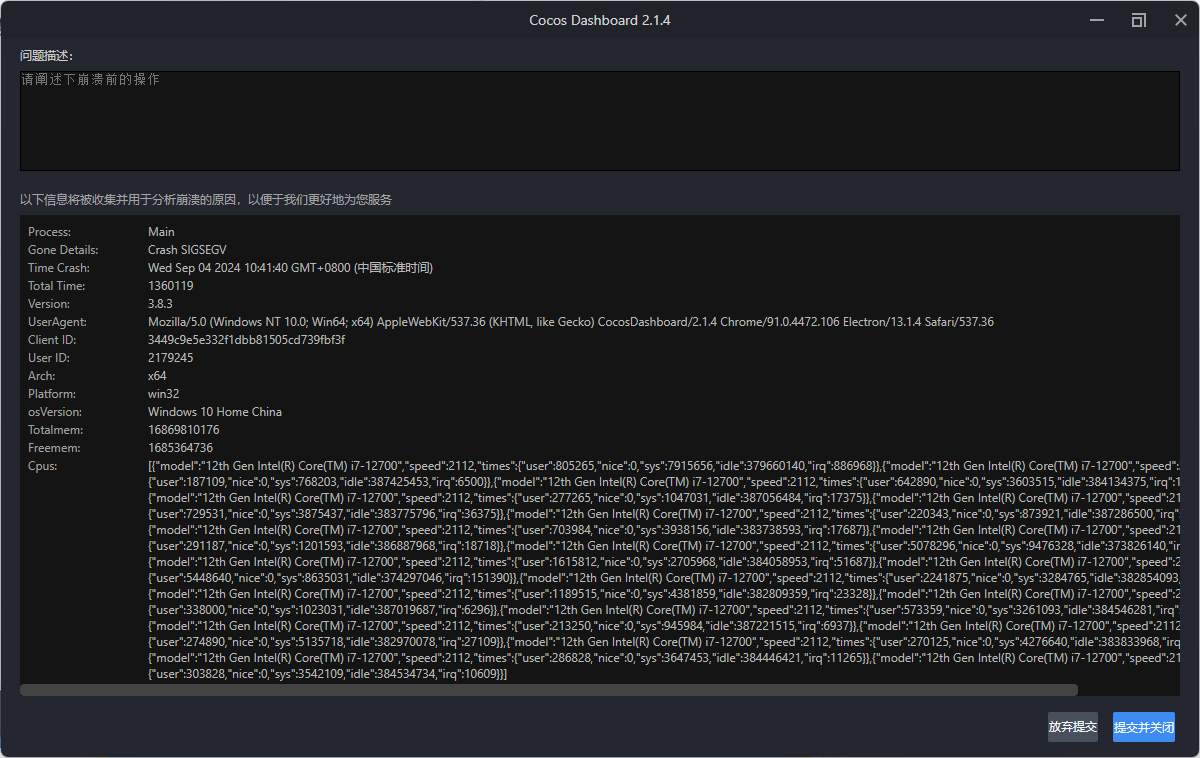The image size is (1200, 758).
Task: Click the Cpus label
Action: coord(43,466)
